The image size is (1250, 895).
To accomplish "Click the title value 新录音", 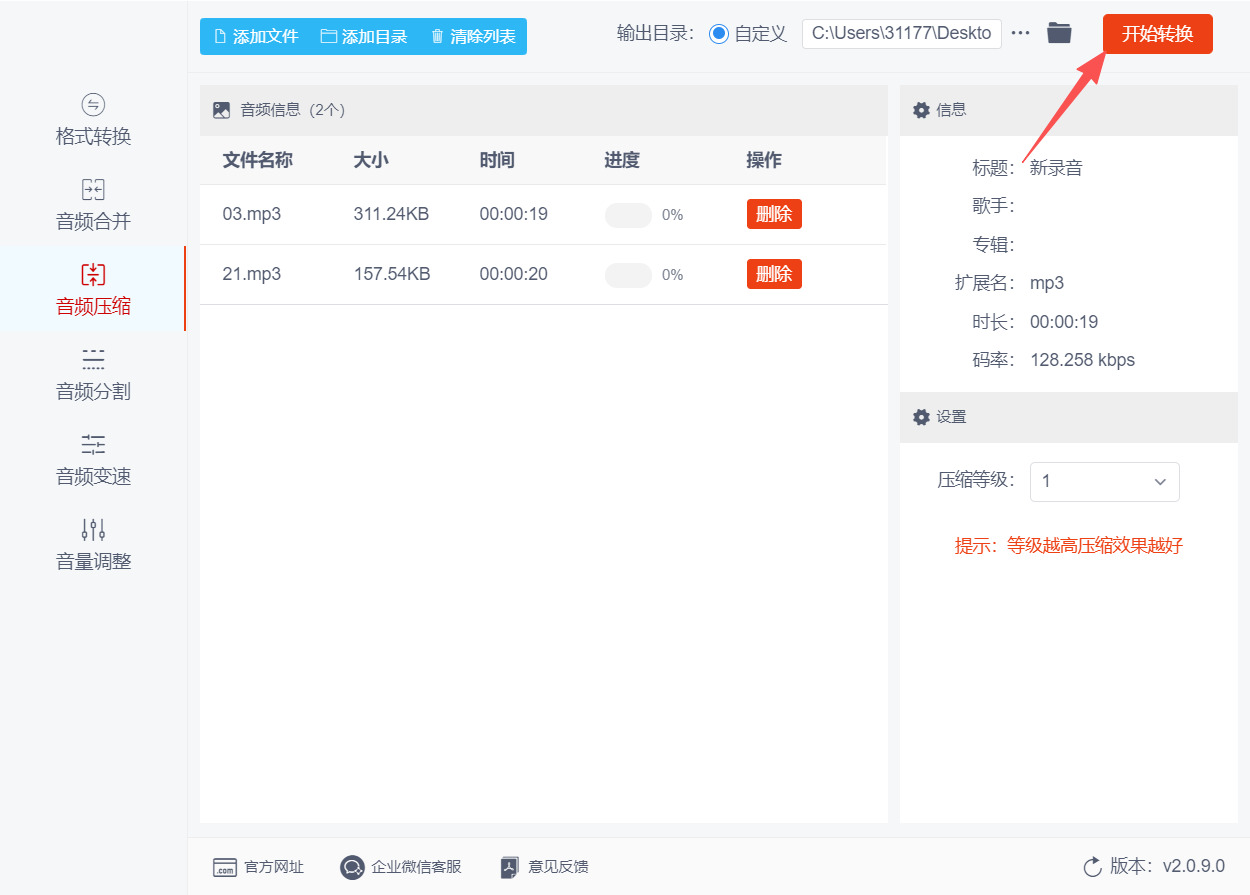I will (x=1056, y=168).
